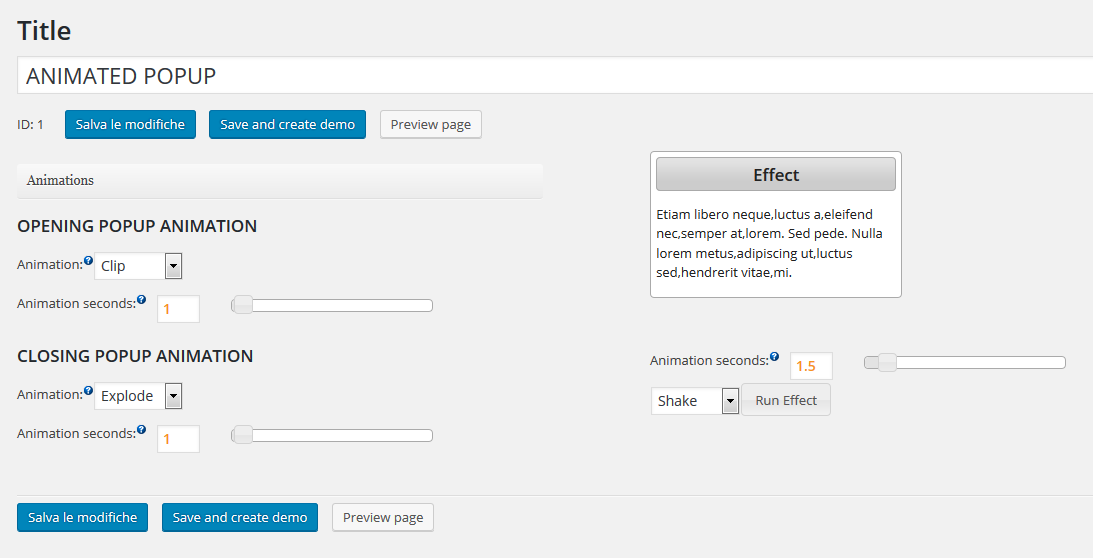Viewport: 1093px width, 558px height.
Task: Click help icon beside opening Animation label
Action: [x=88, y=261]
